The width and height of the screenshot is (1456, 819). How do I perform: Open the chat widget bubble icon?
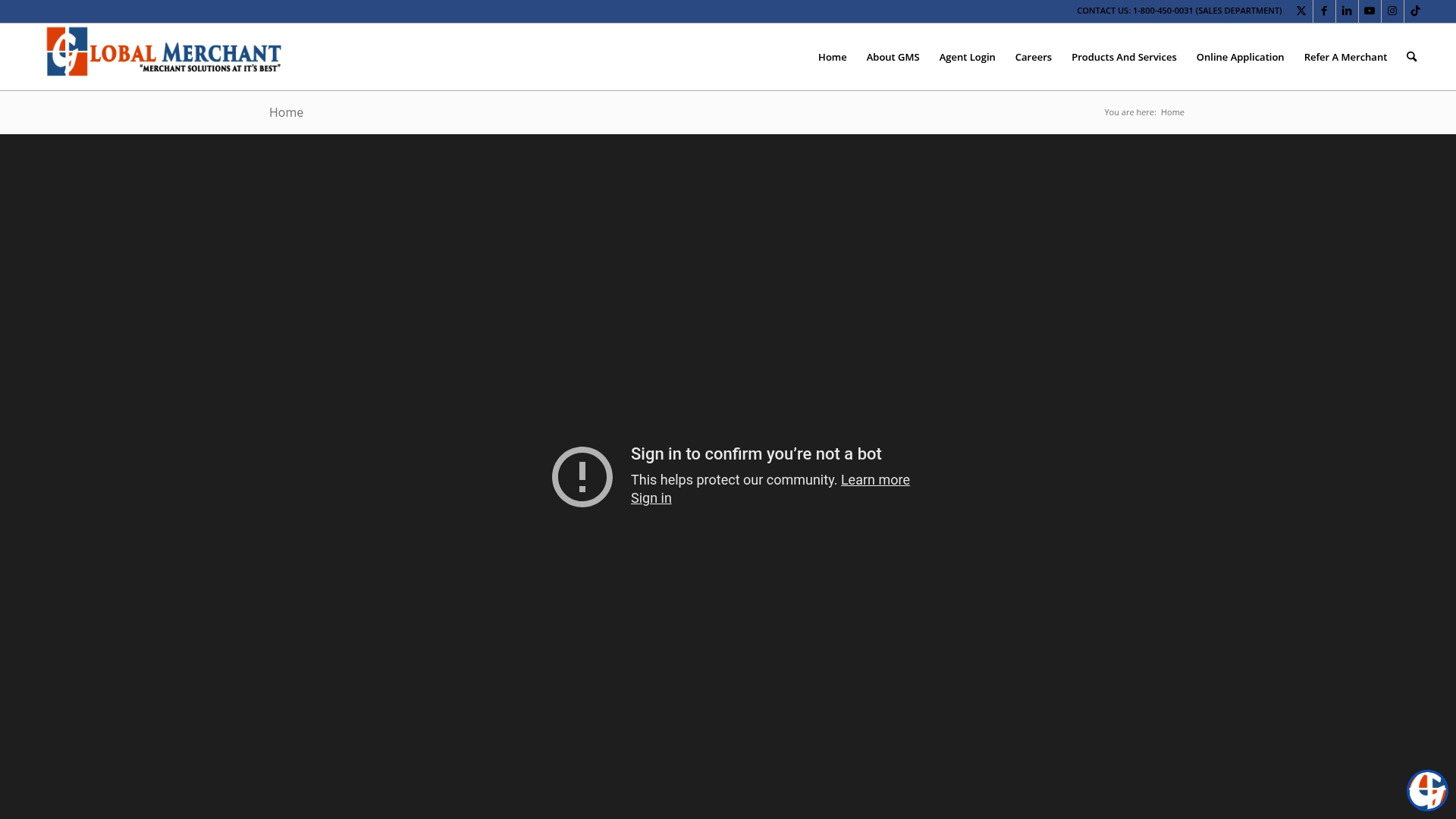pos(1427,790)
